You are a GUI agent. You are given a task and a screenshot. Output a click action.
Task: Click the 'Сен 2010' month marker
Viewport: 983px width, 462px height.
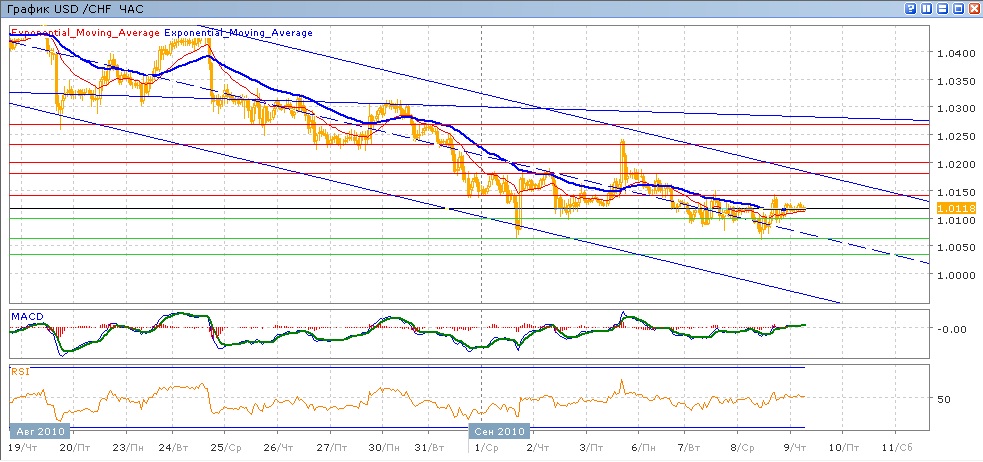click(498, 431)
